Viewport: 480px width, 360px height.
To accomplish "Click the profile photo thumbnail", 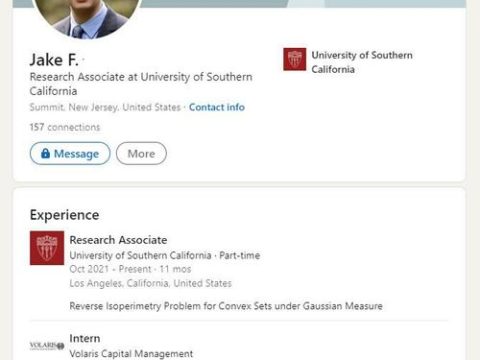I will point(87,17).
